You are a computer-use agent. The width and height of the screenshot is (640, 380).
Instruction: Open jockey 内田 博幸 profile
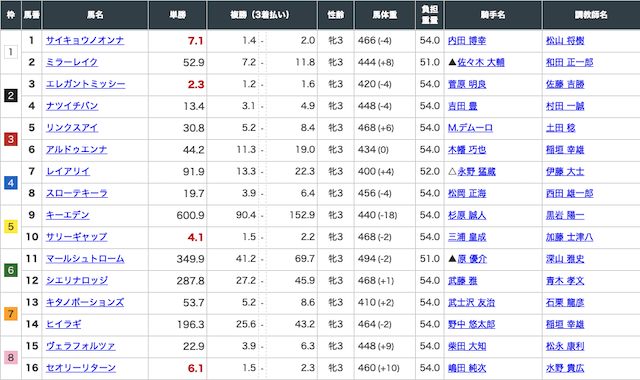tap(467, 40)
